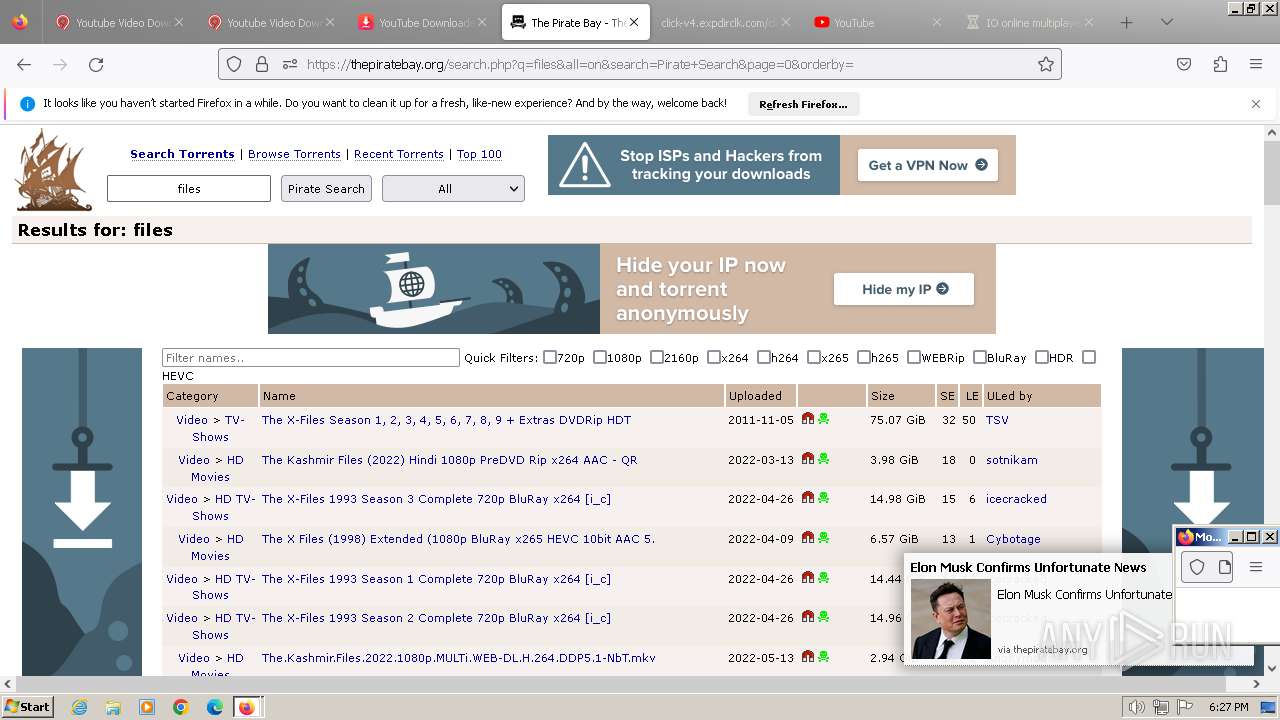
Task: Click the Pirate Bay ship logo
Action: pyautogui.click(x=54, y=170)
